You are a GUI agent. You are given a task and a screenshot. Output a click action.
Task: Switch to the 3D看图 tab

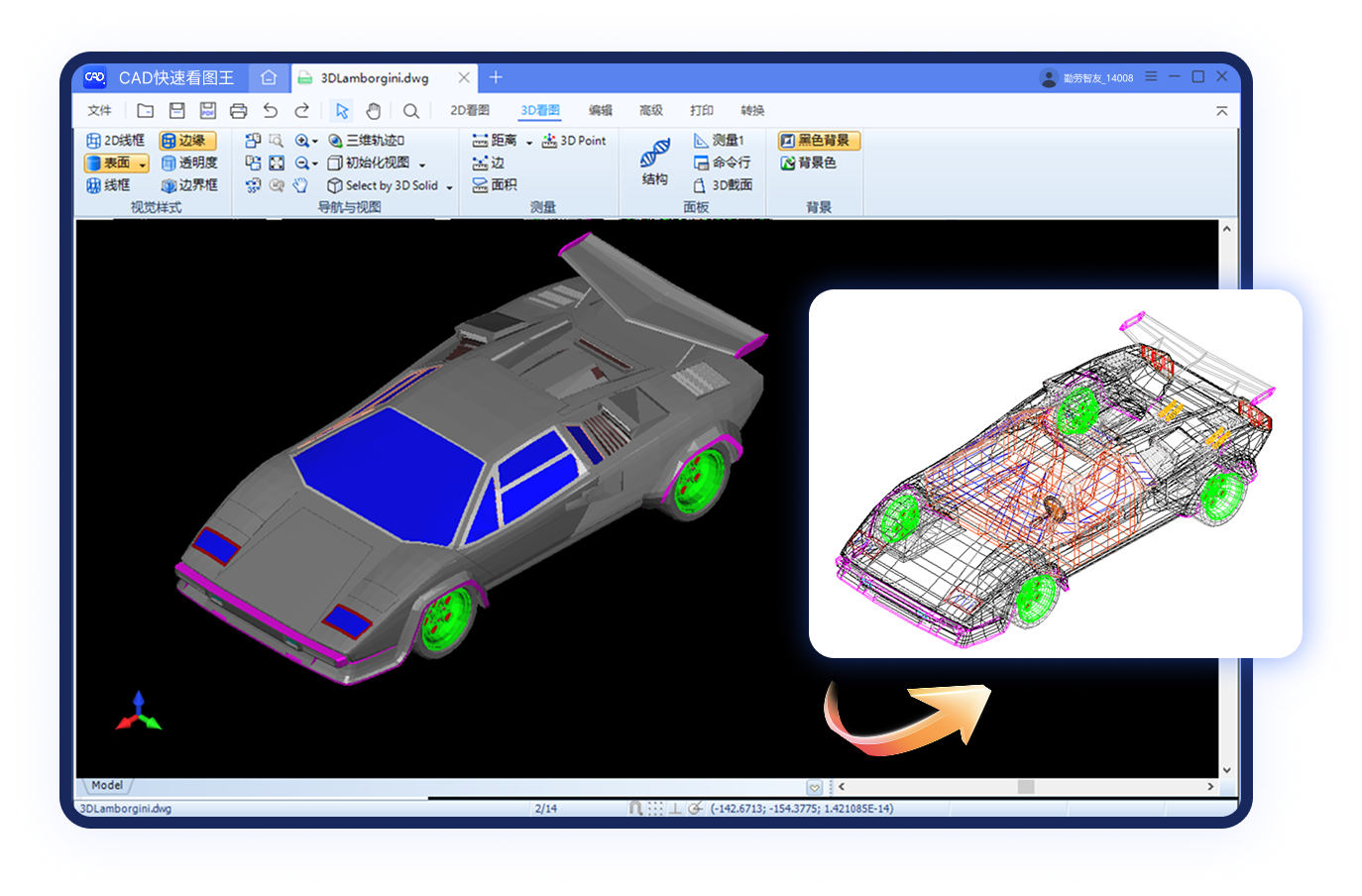[x=540, y=110]
